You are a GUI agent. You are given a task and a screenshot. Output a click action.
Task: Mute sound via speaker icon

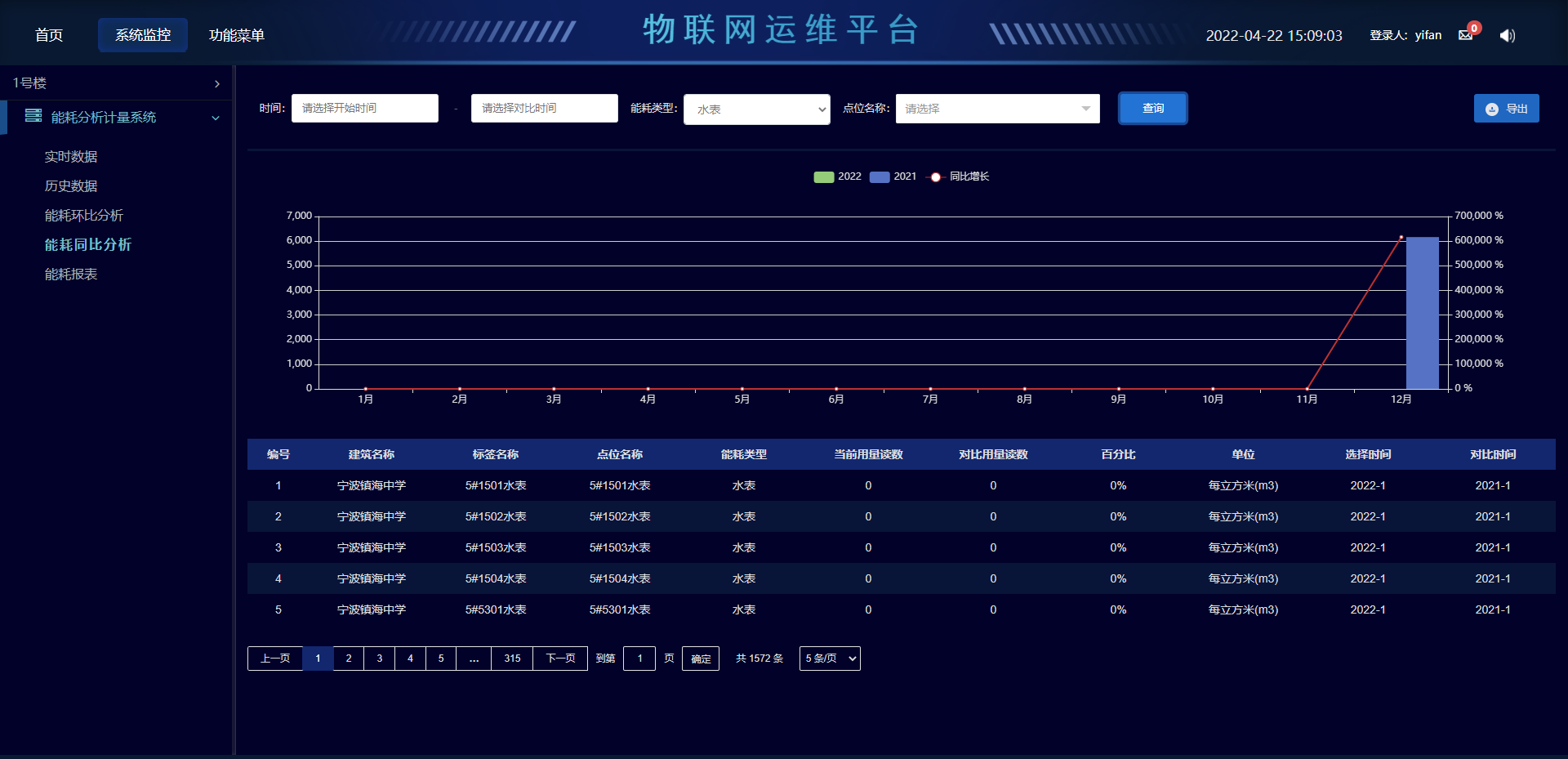tap(1508, 35)
